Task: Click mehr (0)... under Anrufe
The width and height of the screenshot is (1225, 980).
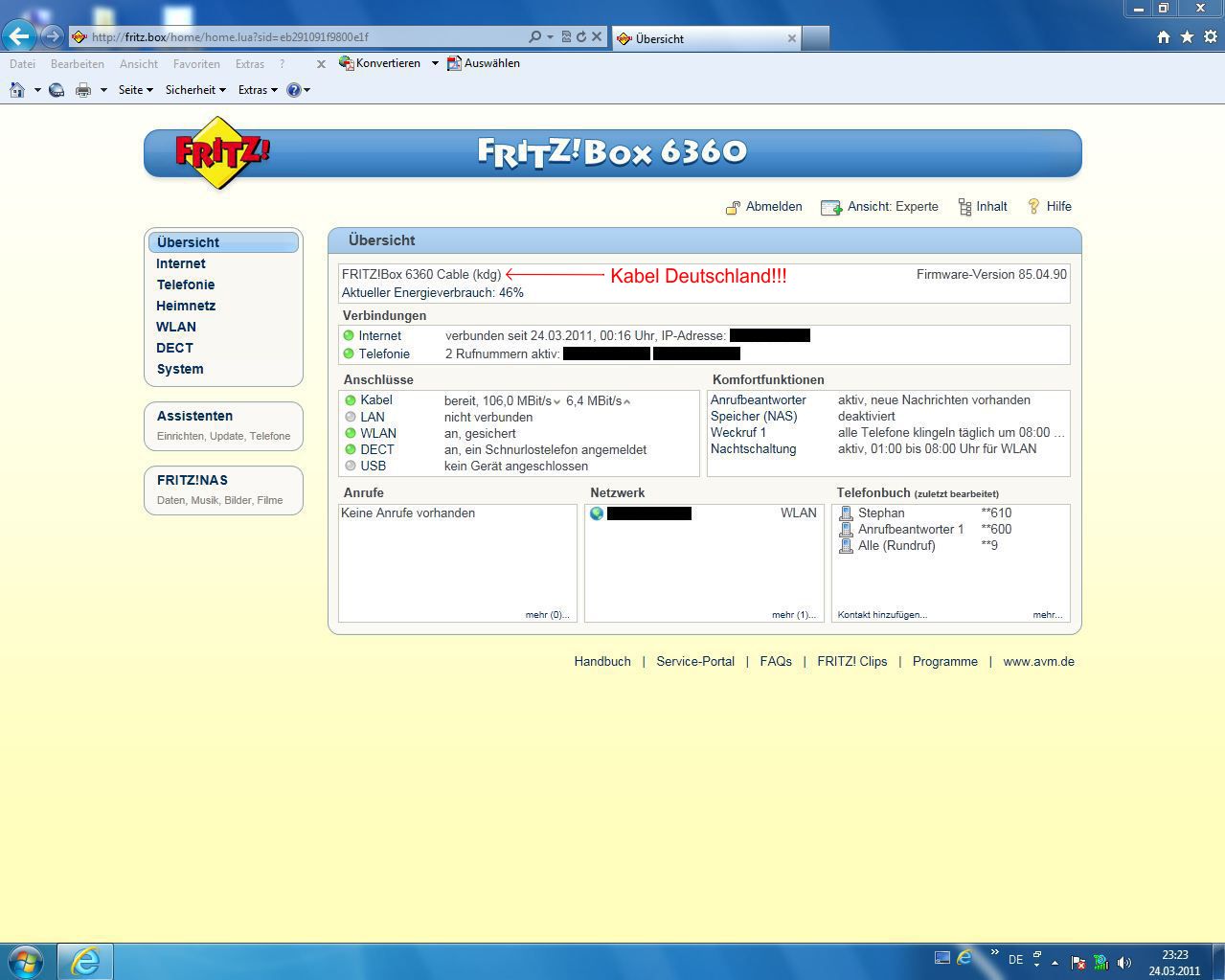Action: [x=547, y=615]
